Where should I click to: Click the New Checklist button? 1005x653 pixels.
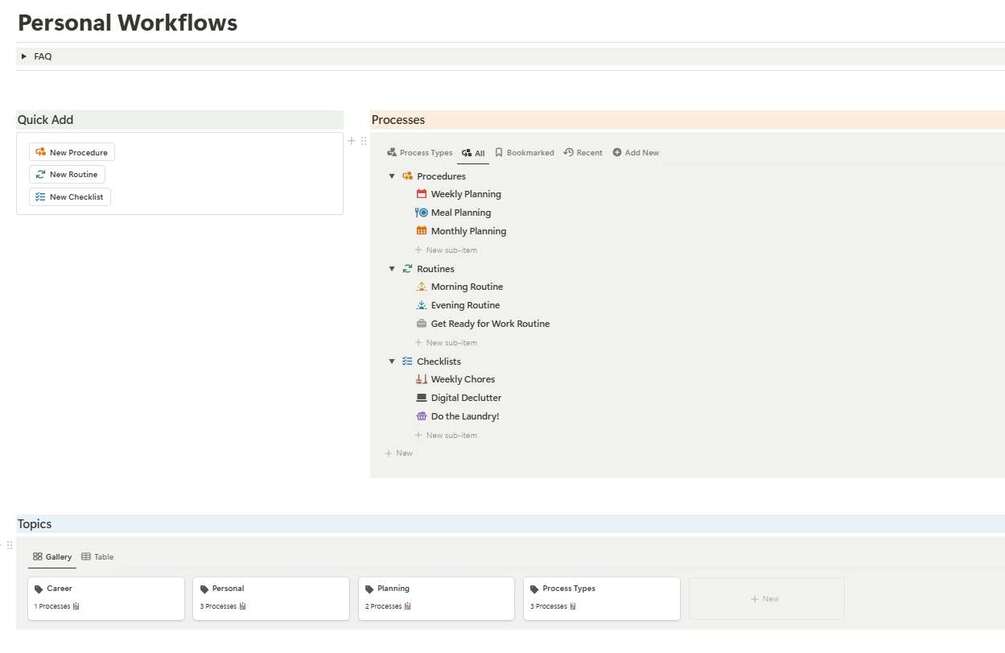[70, 197]
